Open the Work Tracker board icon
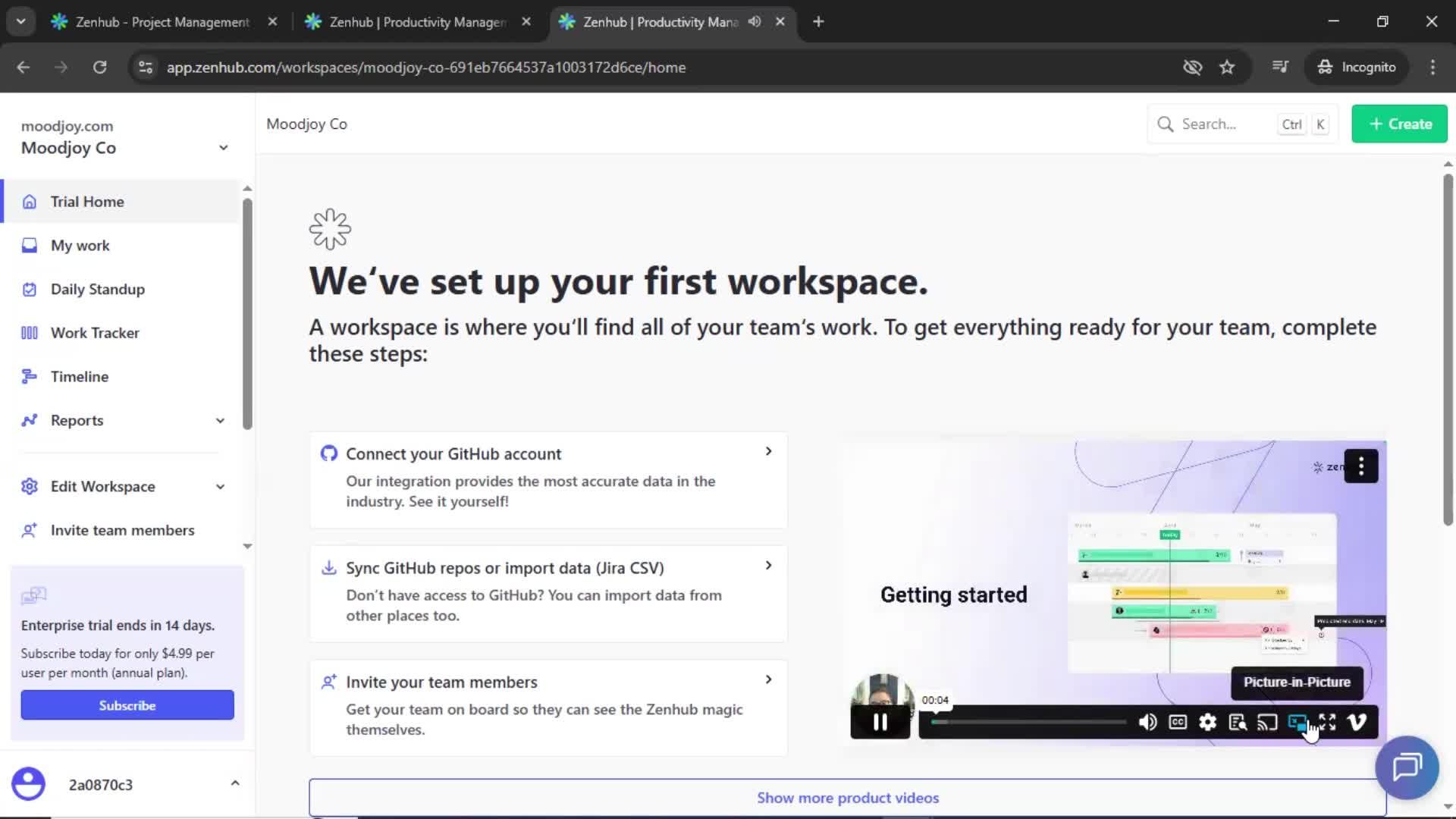 click(29, 332)
